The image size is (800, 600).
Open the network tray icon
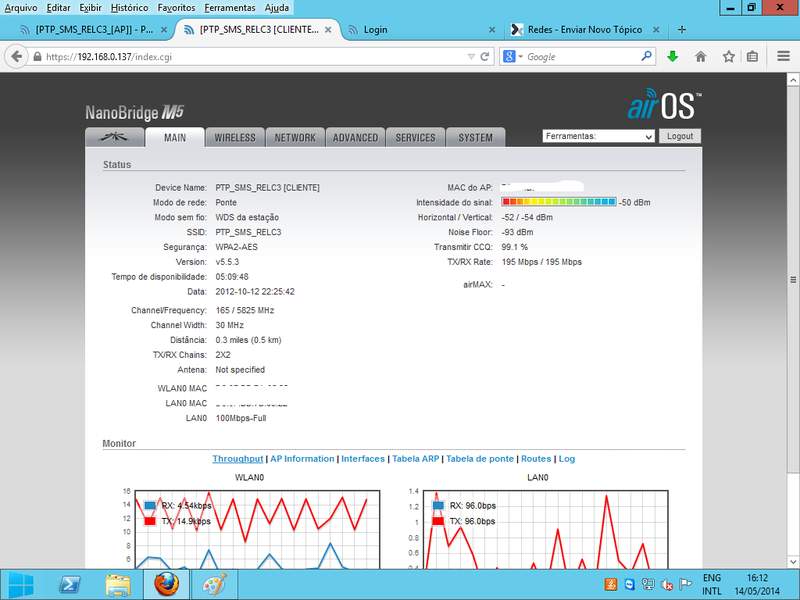648,585
